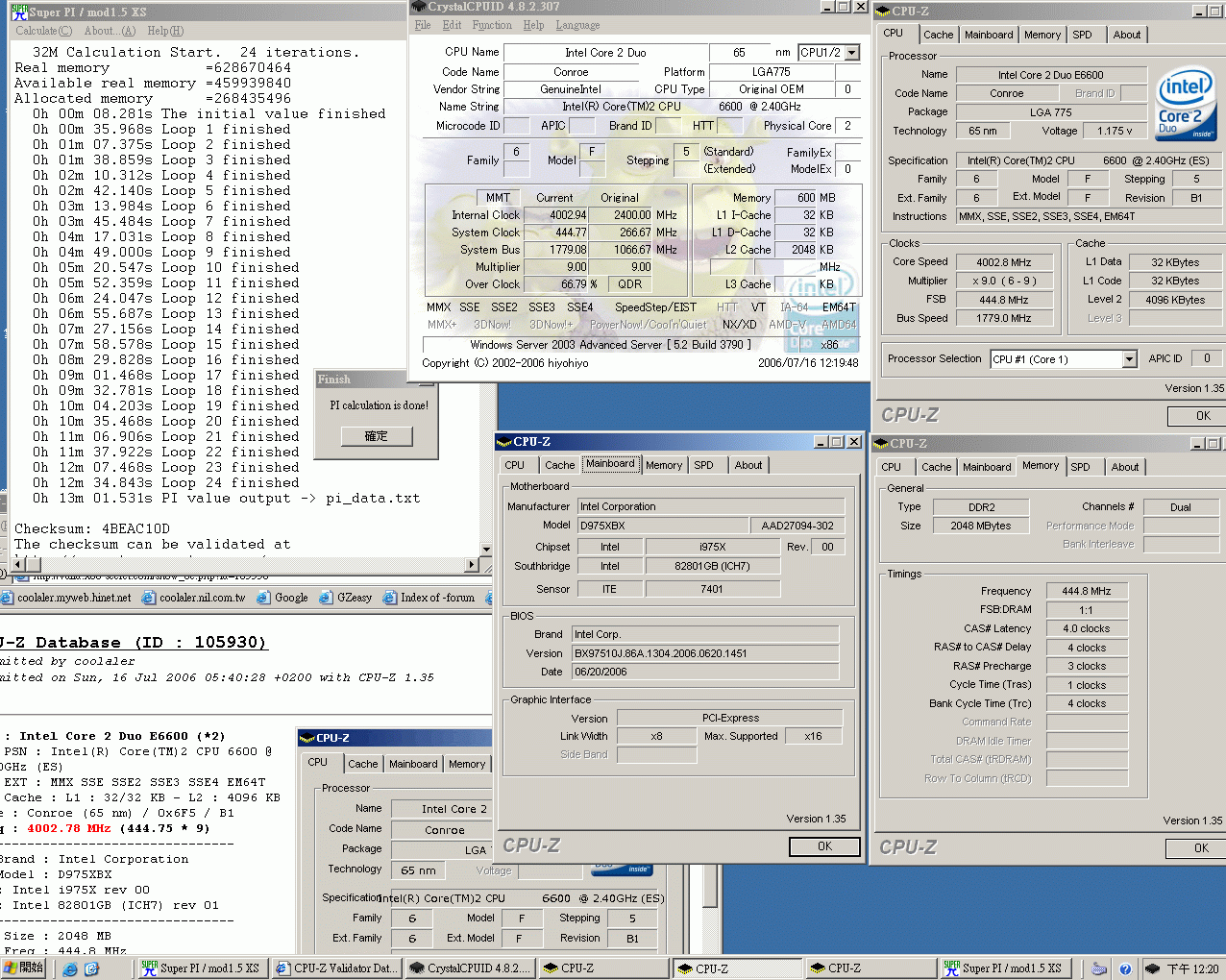1226x980 pixels.
Task: Open CrystalCPUID File menu
Action: click(x=423, y=25)
